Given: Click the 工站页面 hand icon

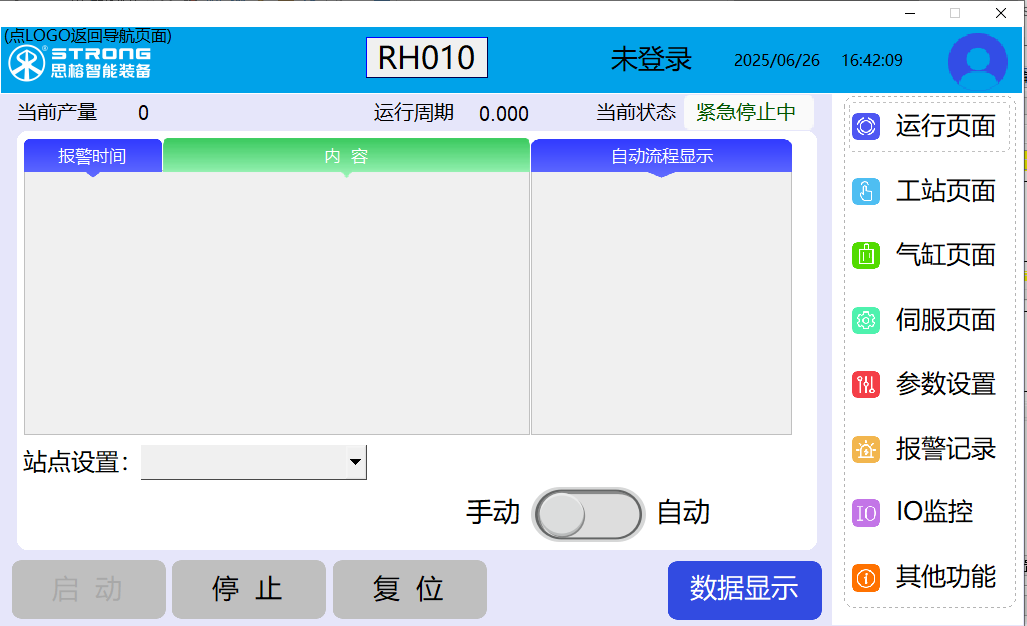Looking at the screenshot, I should coord(866,191).
